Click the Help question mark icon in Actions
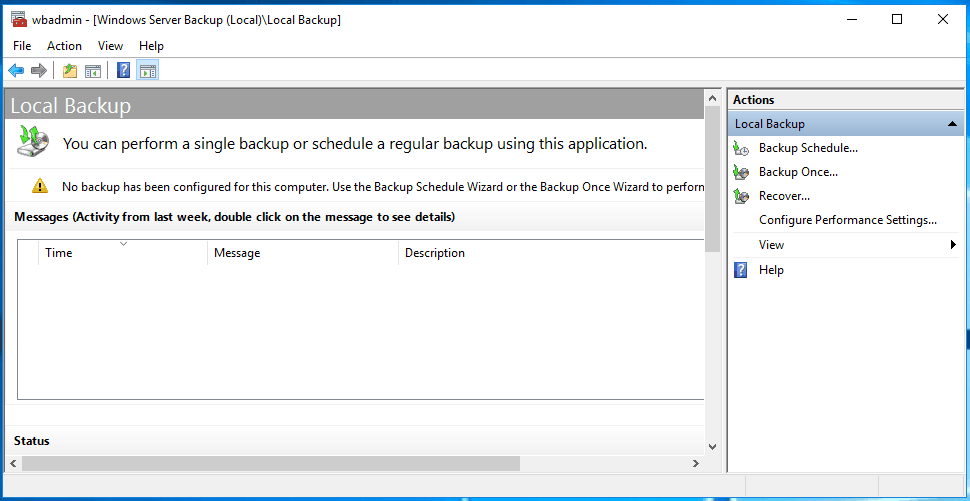The width and height of the screenshot is (970, 501). click(x=740, y=270)
